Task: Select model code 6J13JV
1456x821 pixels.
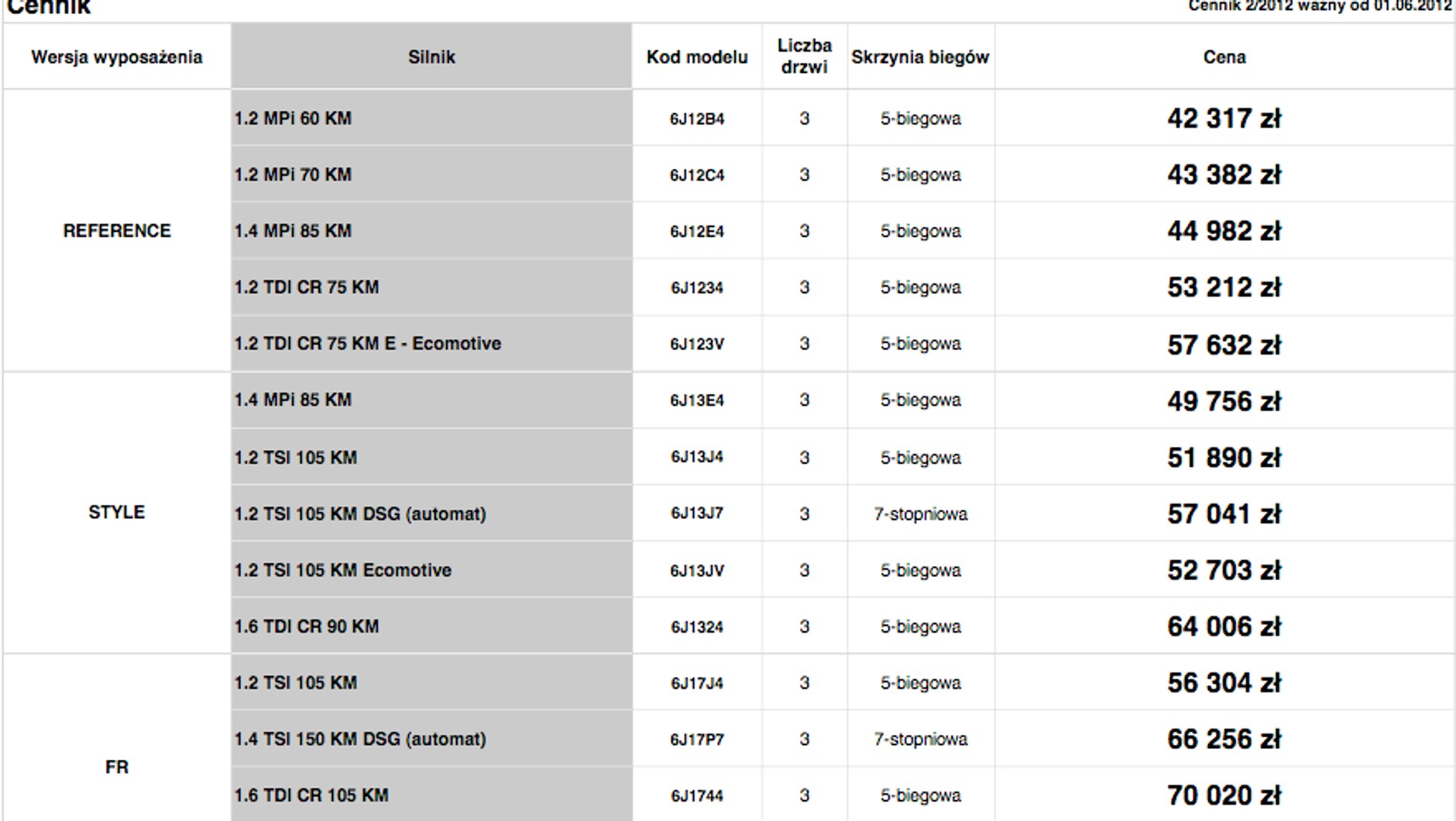Action: (x=697, y=571)
